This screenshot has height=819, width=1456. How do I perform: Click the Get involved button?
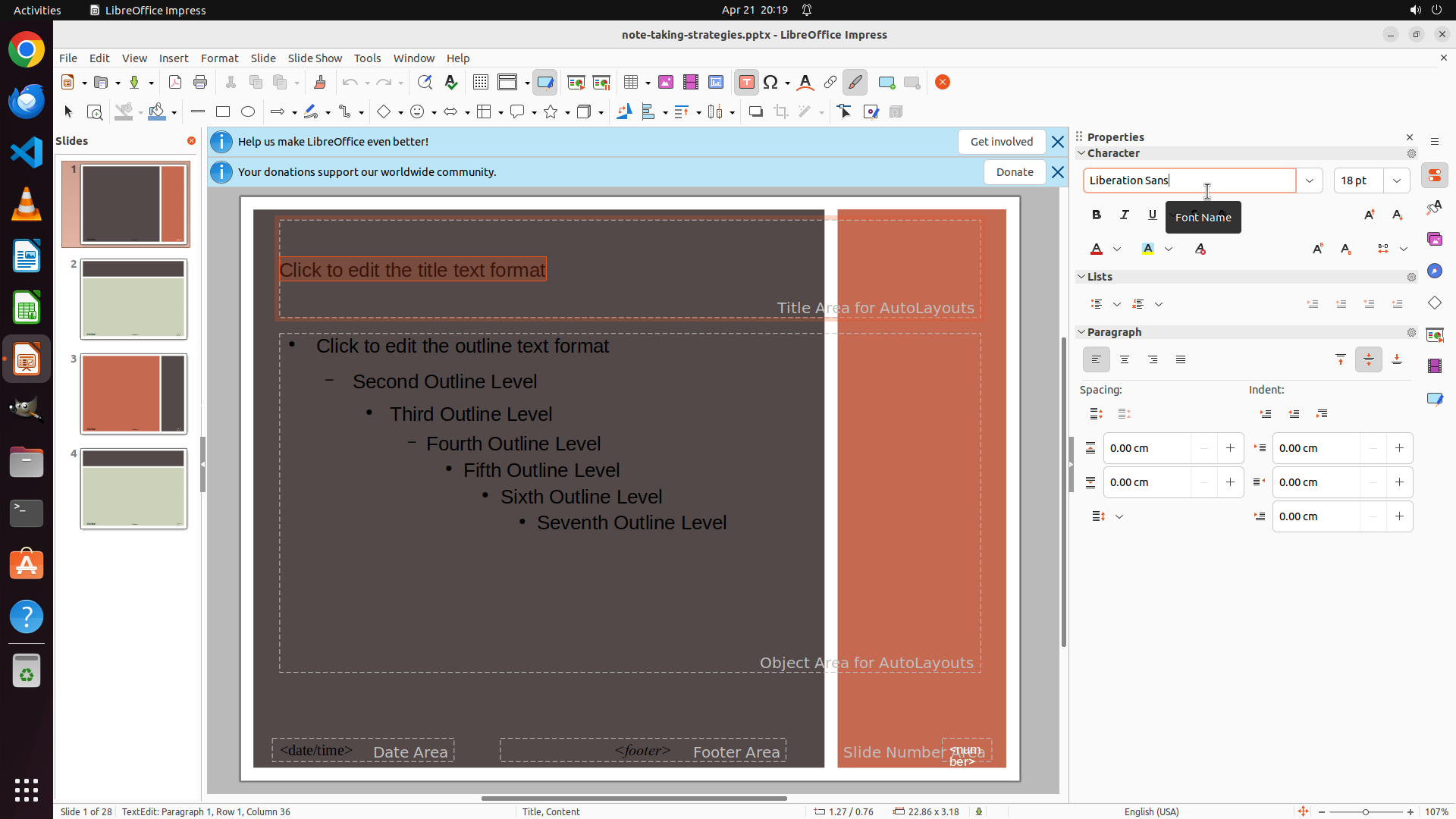click(1001, 142)
